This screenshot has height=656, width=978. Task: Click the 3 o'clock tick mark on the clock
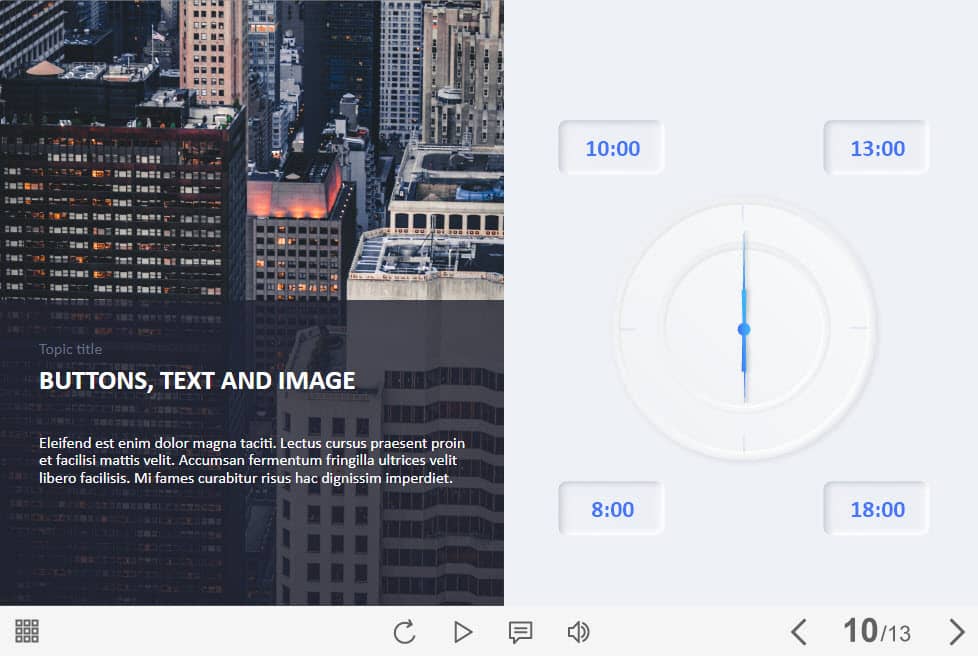(x=860, y=328)
